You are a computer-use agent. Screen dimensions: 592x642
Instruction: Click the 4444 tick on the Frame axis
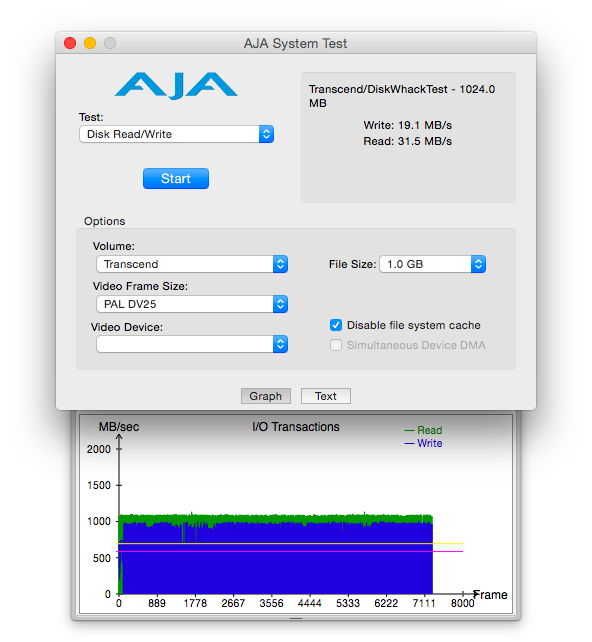coord(310,603)
